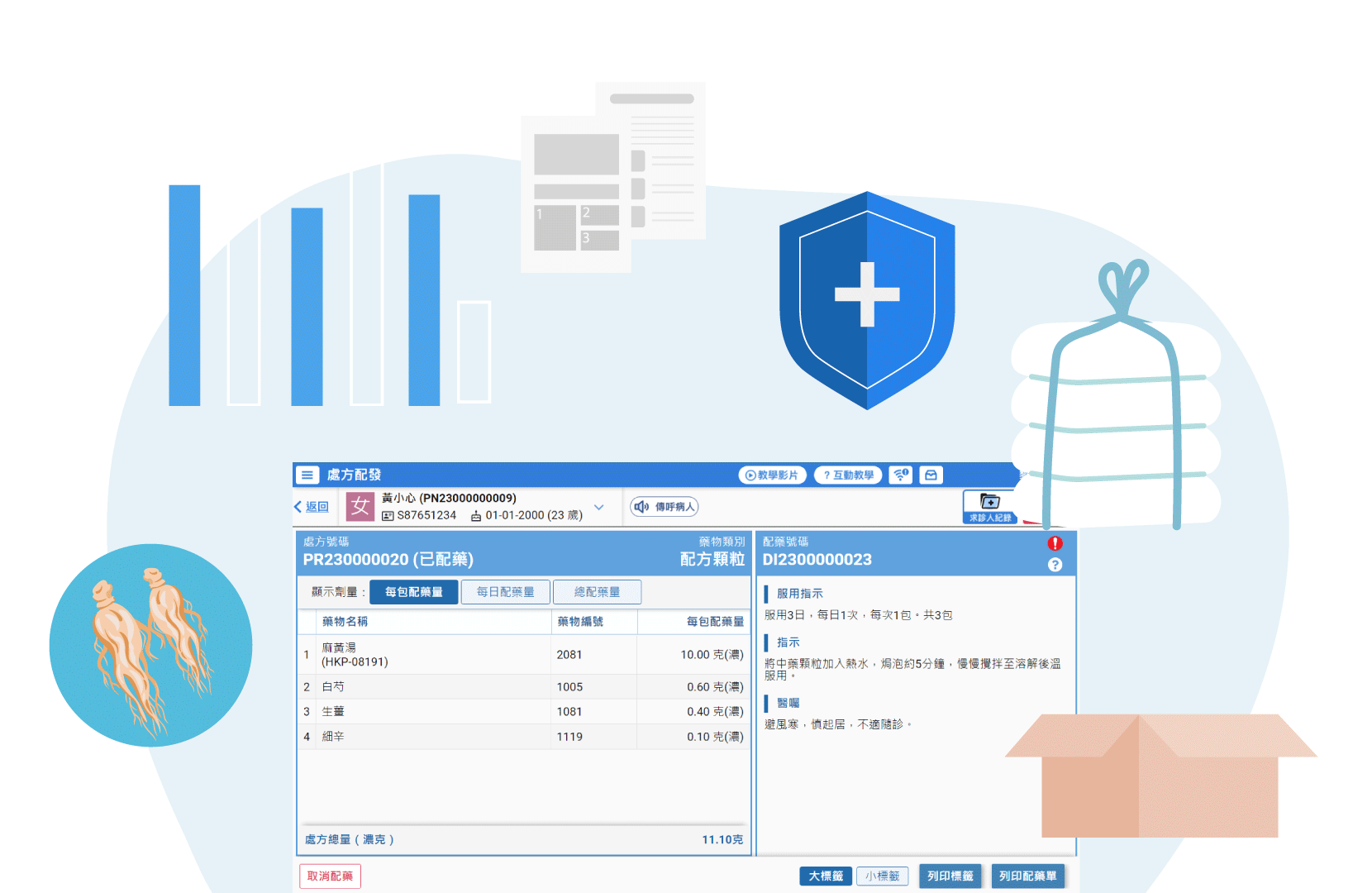Expand the patient details chevron
Viewport: 1372px width, 893px height.
point(599,507)
